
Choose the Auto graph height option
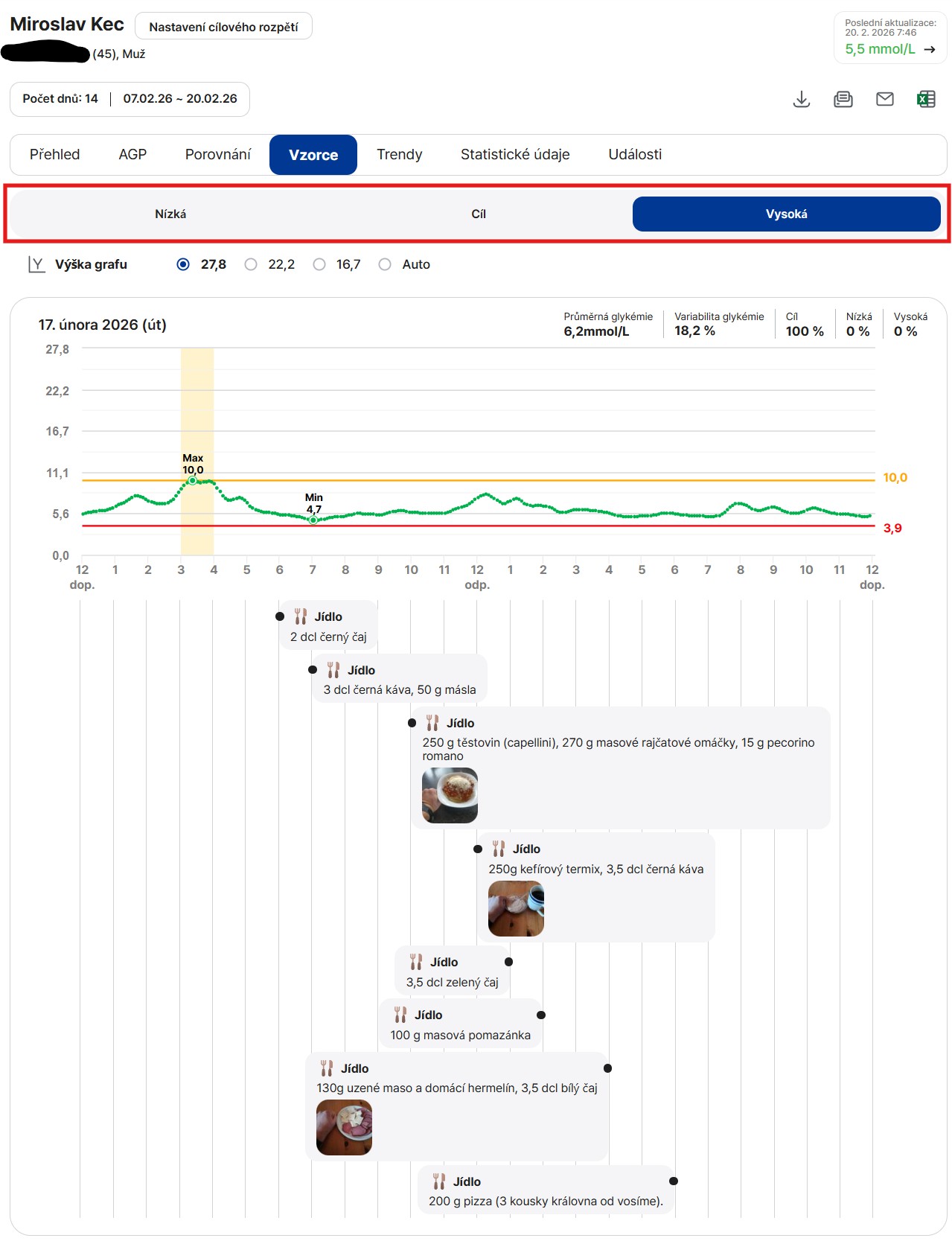tap(385, 264)
